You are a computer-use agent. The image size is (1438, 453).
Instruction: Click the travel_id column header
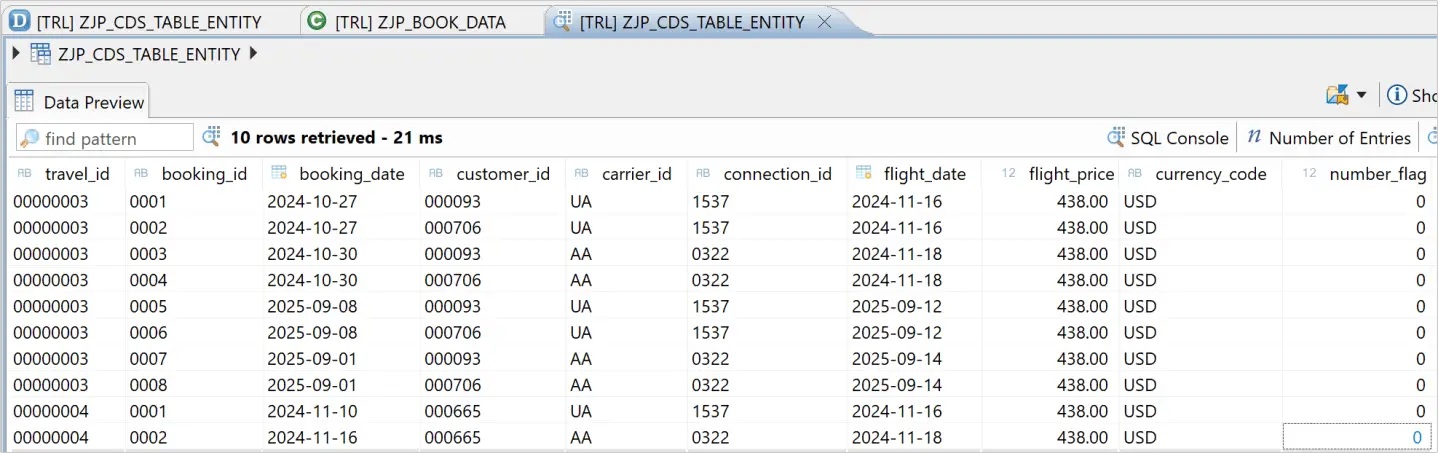tap(68, 173)
